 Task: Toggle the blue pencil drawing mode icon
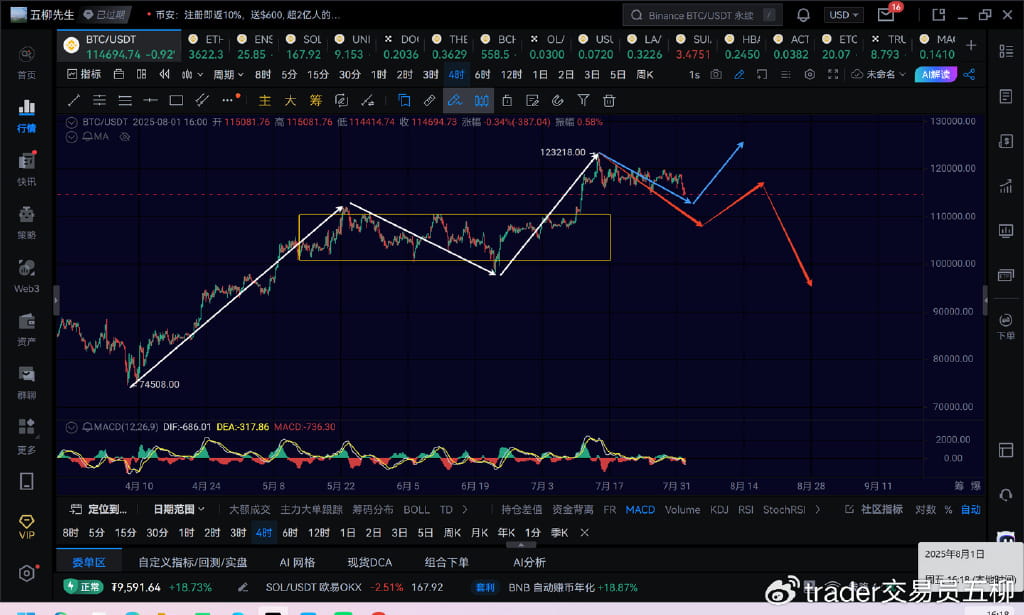click(739, 74)
